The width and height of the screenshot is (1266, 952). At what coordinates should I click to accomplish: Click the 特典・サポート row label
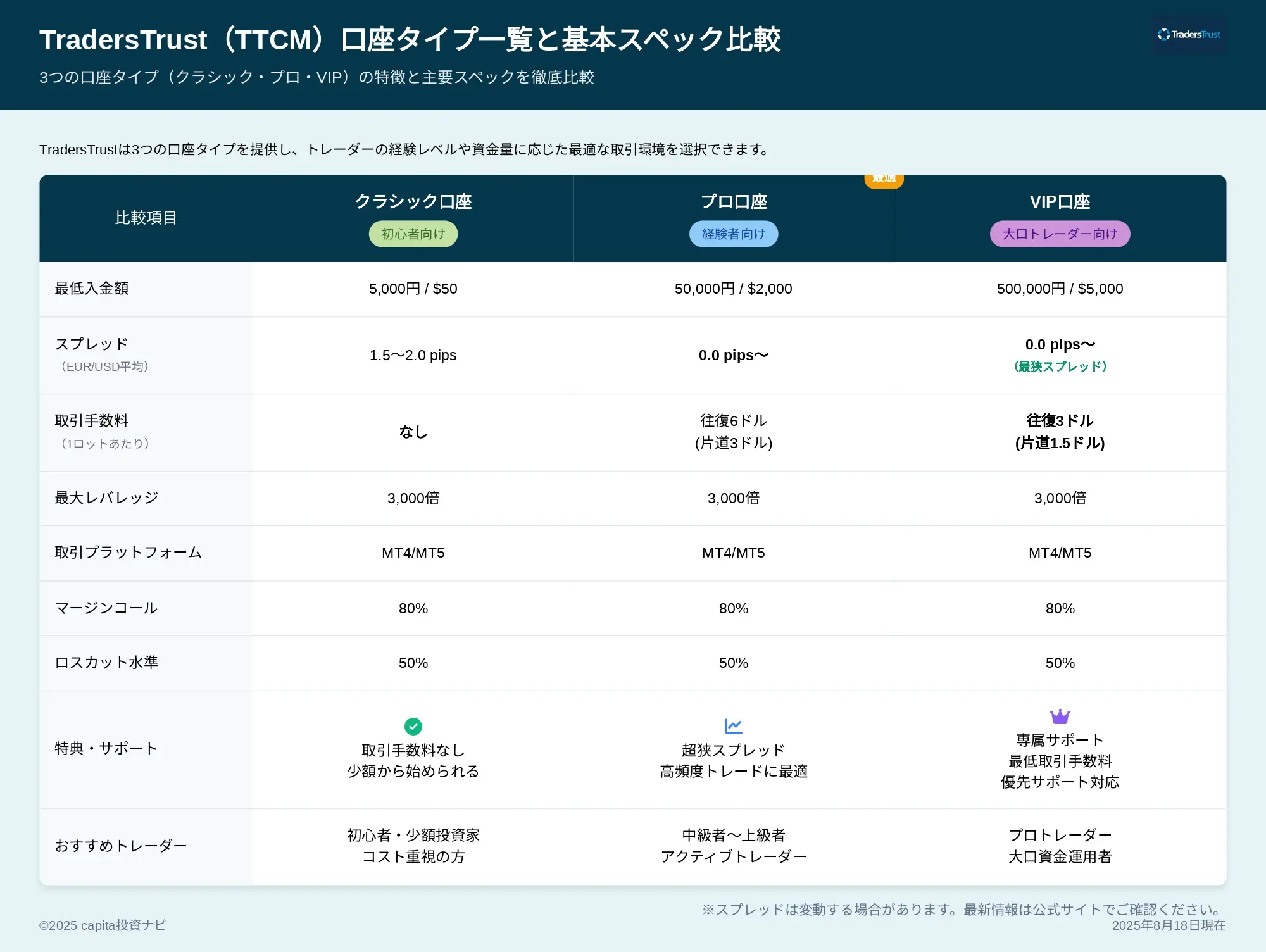point(106,748)
